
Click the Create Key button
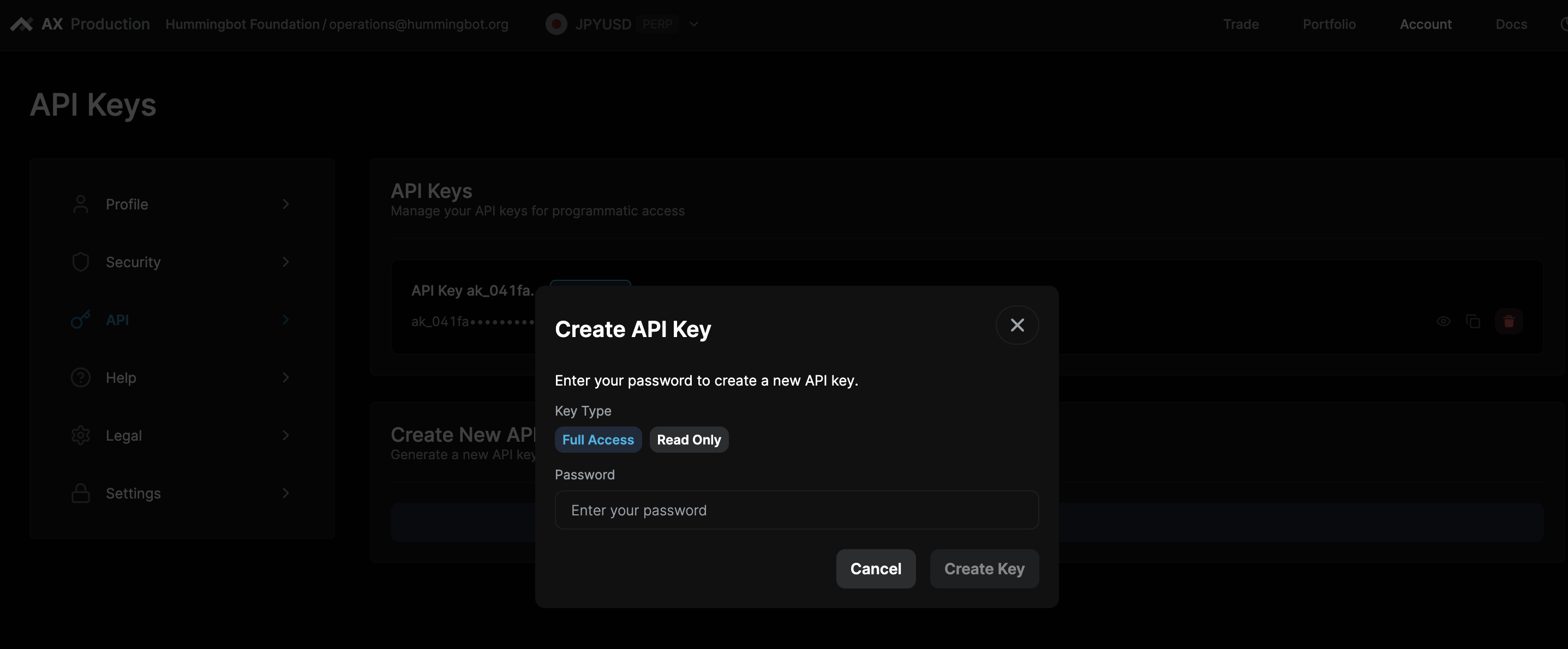(x=984, y=569)
